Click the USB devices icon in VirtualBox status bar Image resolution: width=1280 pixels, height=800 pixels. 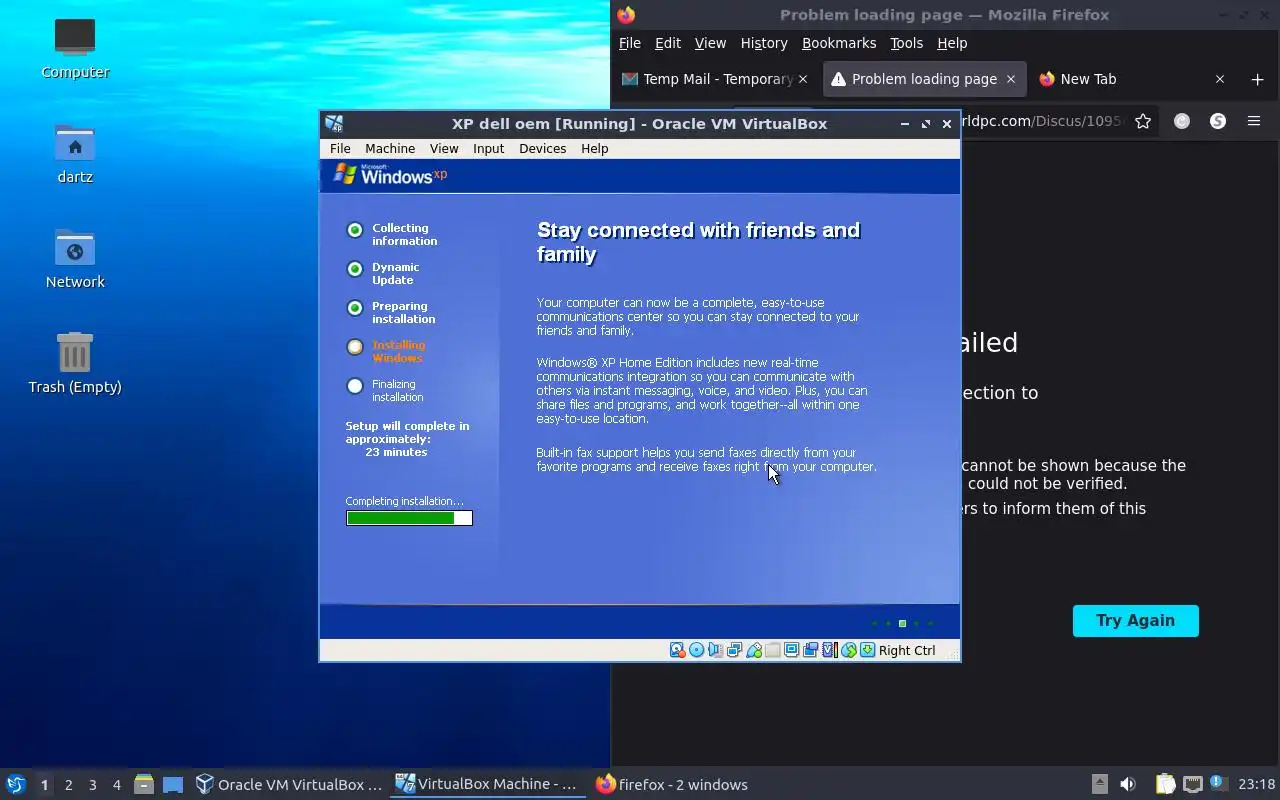point(754,650)
